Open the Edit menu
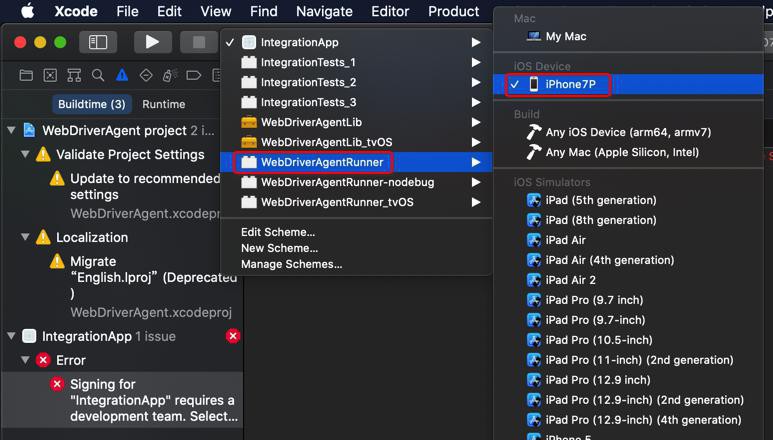 tap(169, 11)
